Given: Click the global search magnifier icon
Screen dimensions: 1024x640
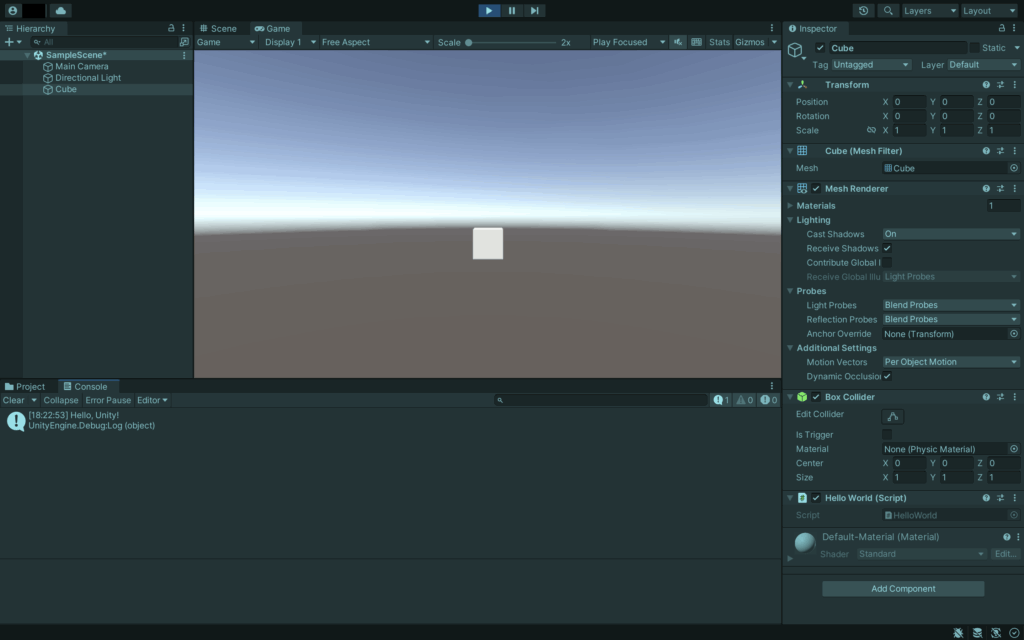Looking at the screenshot, I should [x=887, y=10].
